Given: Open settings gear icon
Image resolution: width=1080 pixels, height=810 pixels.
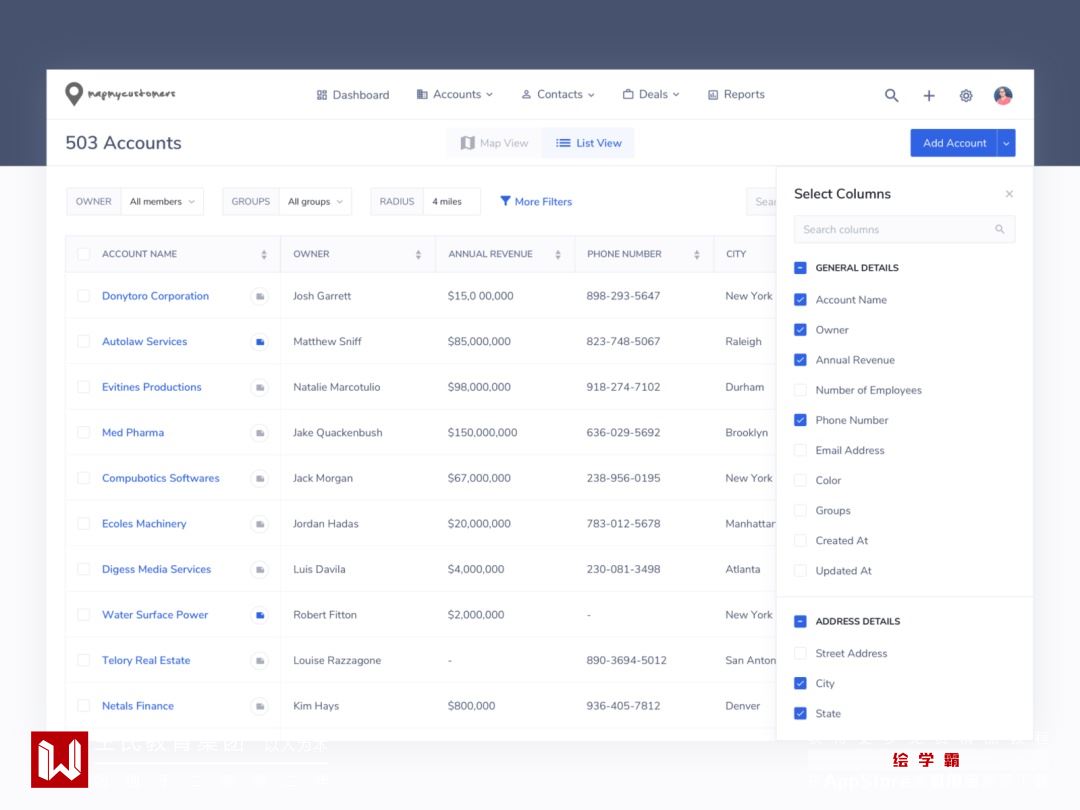Looking at the screenshot, I should [x=966, y=96].
